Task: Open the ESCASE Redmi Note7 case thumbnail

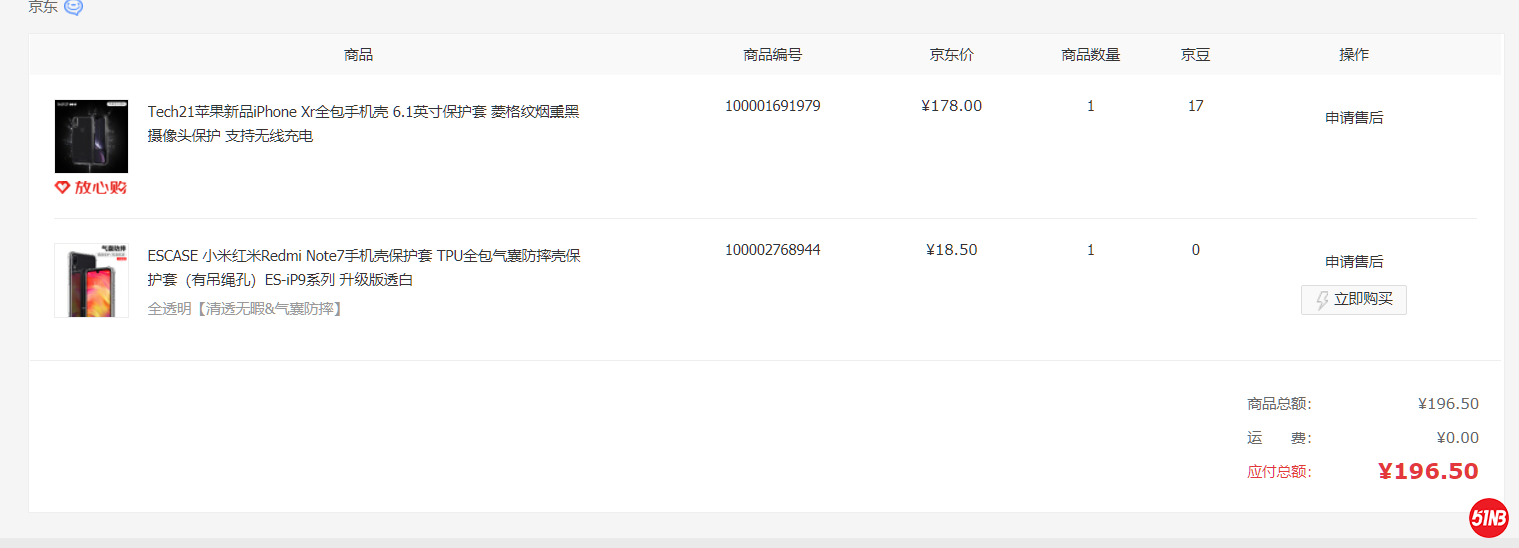Action: (91, 280)
